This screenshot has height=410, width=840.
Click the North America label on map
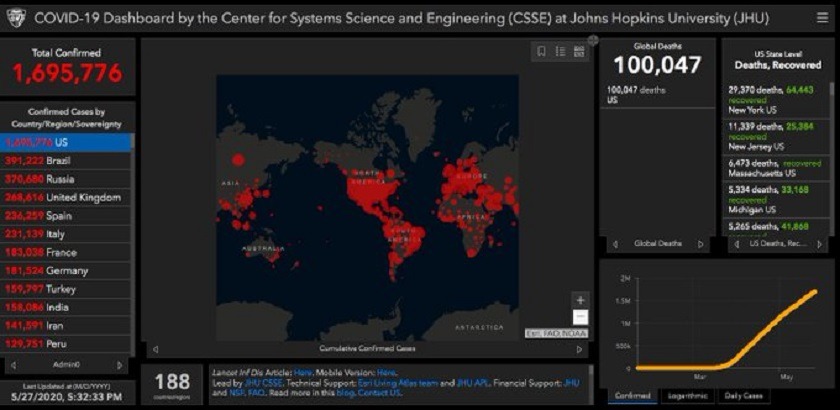pyautogui.click(x=367, y=177)
